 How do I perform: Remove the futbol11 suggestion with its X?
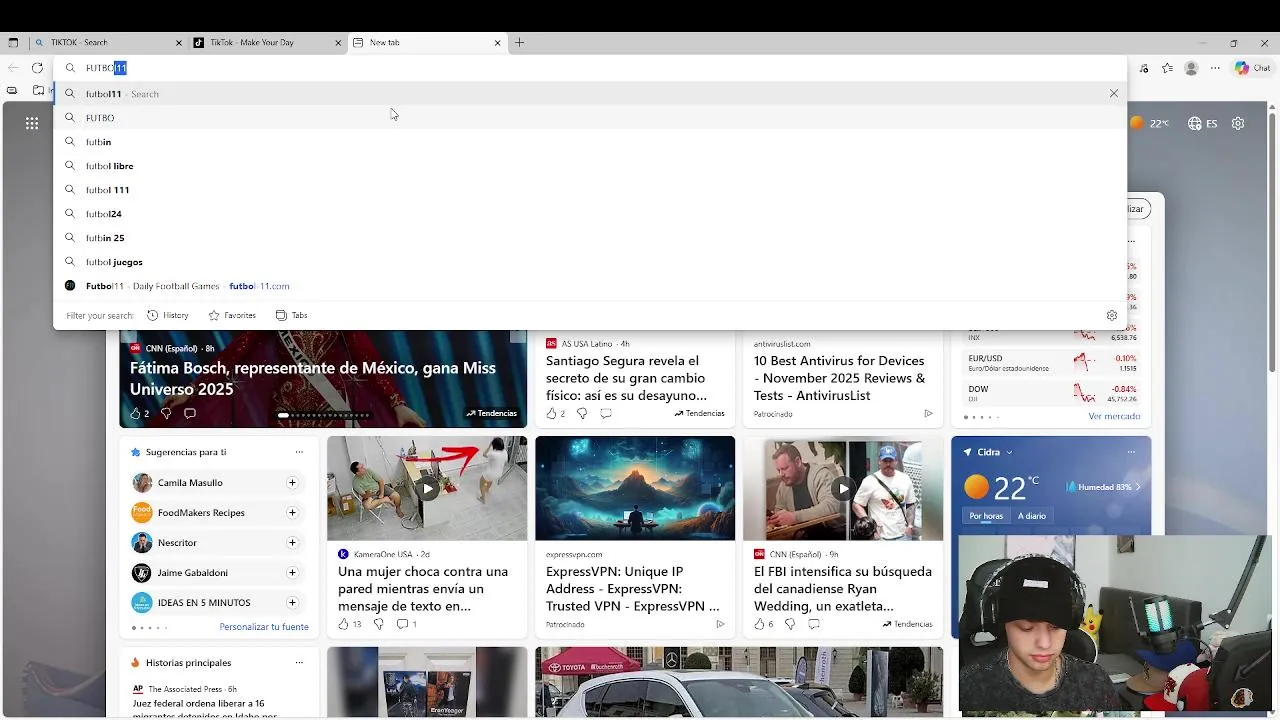tap(1113, 94)
